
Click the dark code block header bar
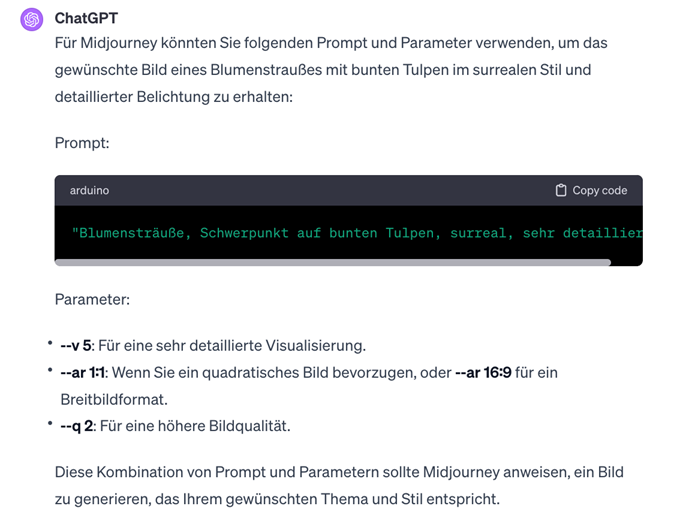click(x=300, y=190)
